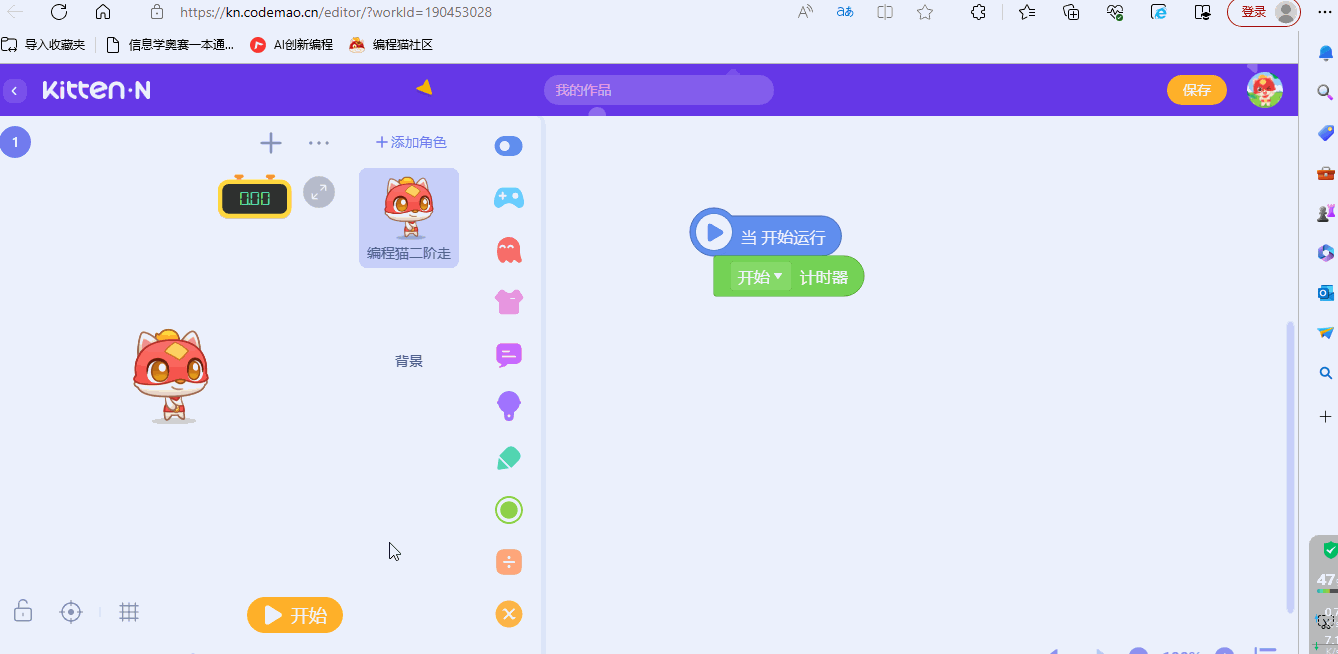Open AI创新编程 bookmark

coord(292,45)
